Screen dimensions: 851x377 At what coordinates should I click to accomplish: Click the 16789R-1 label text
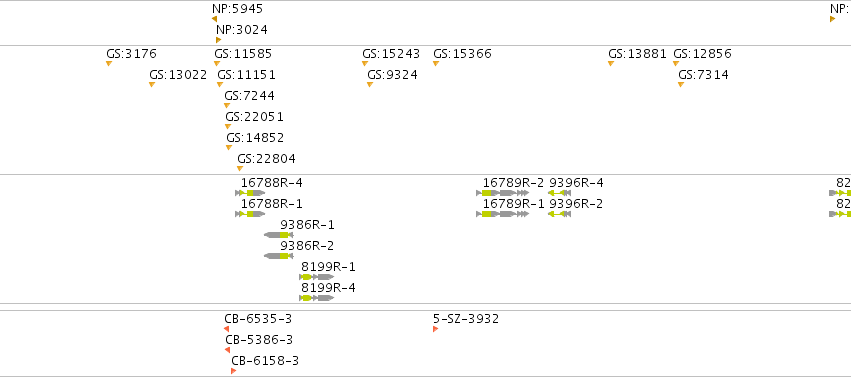pos(513,204)
